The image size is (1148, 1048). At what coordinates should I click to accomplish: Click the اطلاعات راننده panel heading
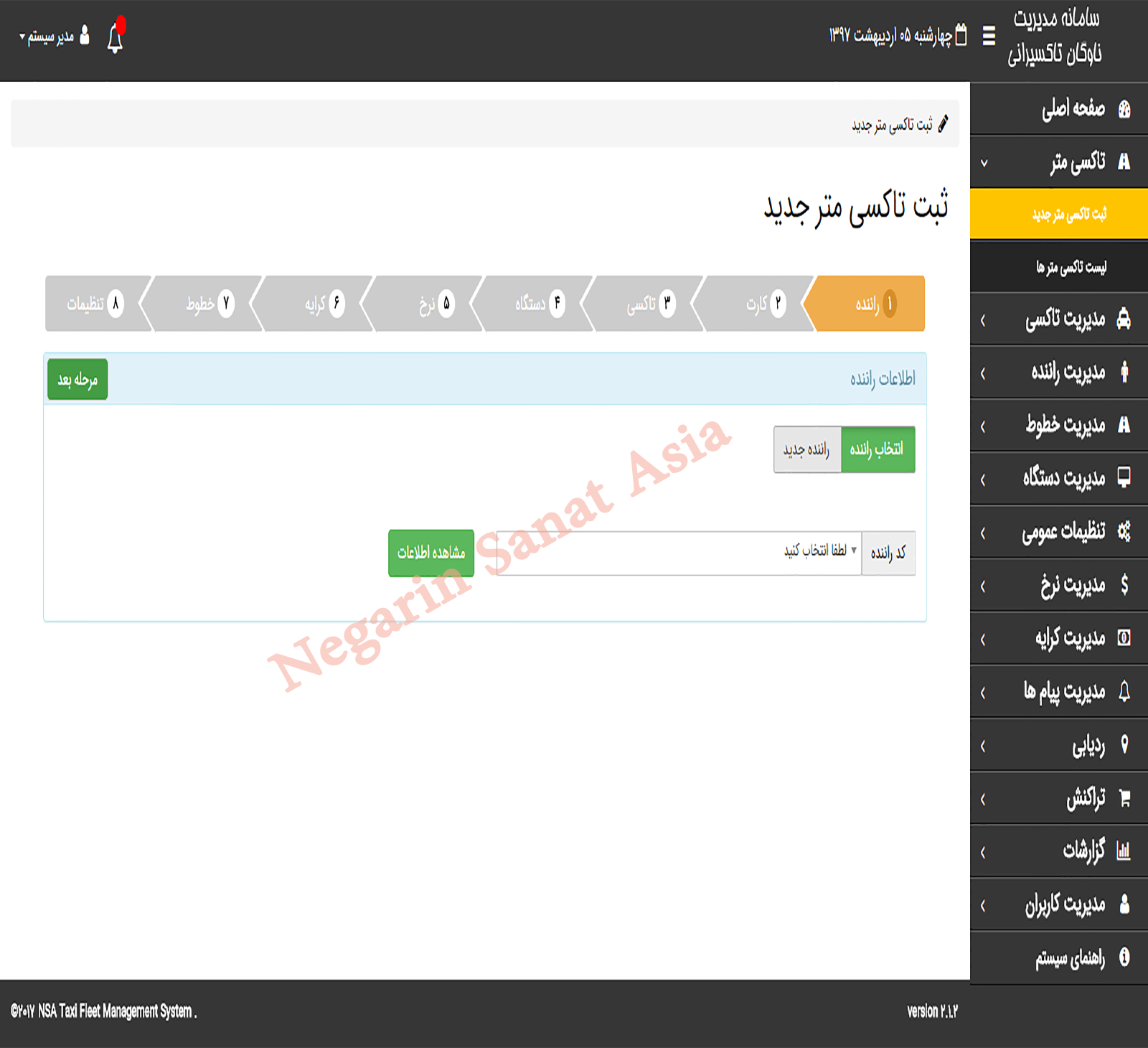click(883, 378)
